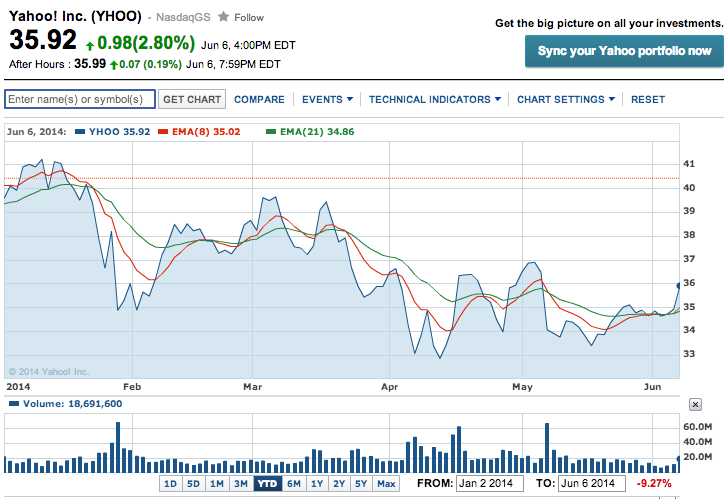Focus the symbol name input field

[x=80, y=99]
